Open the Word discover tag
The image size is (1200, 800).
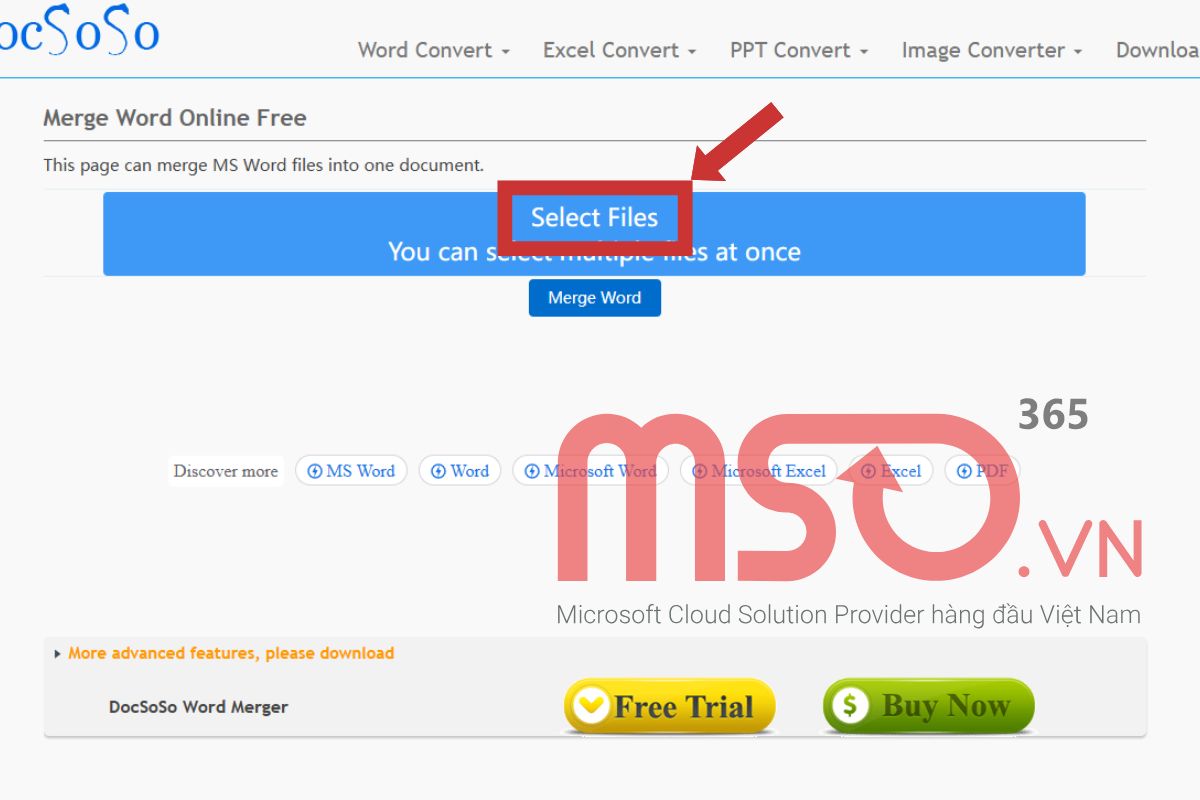tap(459, 471)
